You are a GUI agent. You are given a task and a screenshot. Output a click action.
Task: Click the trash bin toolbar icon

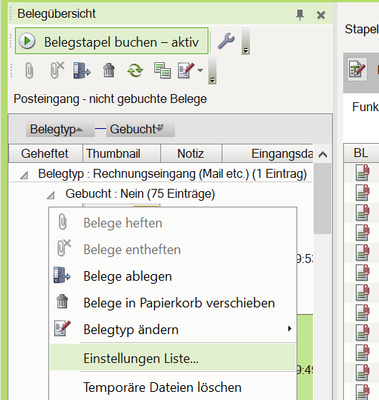click(109, 70)
